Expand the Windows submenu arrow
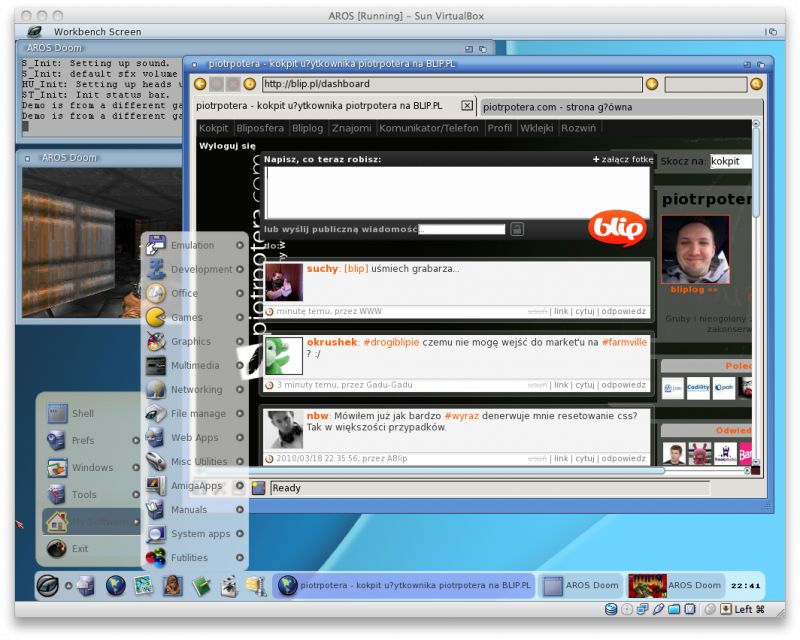The height and width of the screenshot is (640, 800). click(x=136, y=467)
